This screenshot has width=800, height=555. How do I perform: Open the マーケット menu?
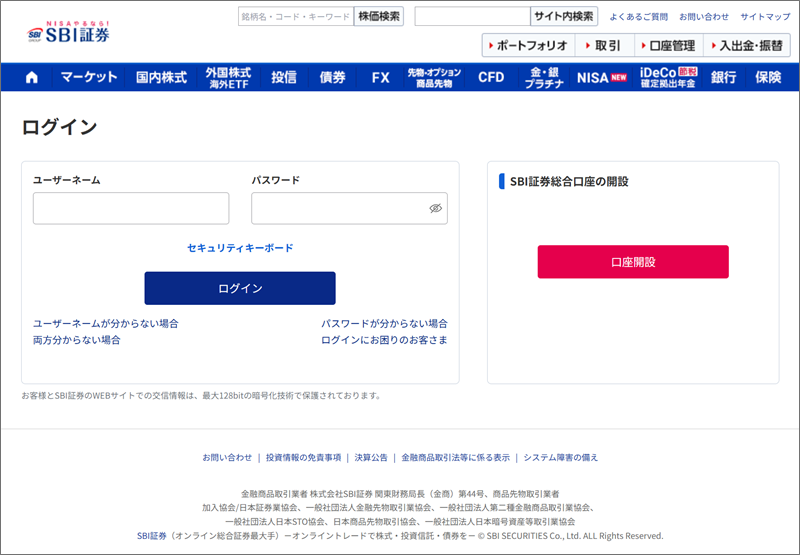pos(89,77)
